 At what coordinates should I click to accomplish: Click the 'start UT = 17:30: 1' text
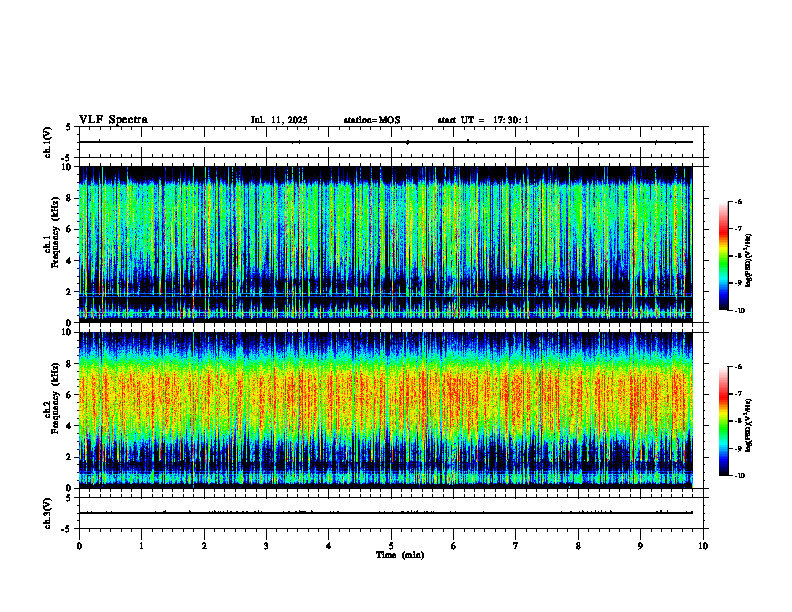point(483,120)
